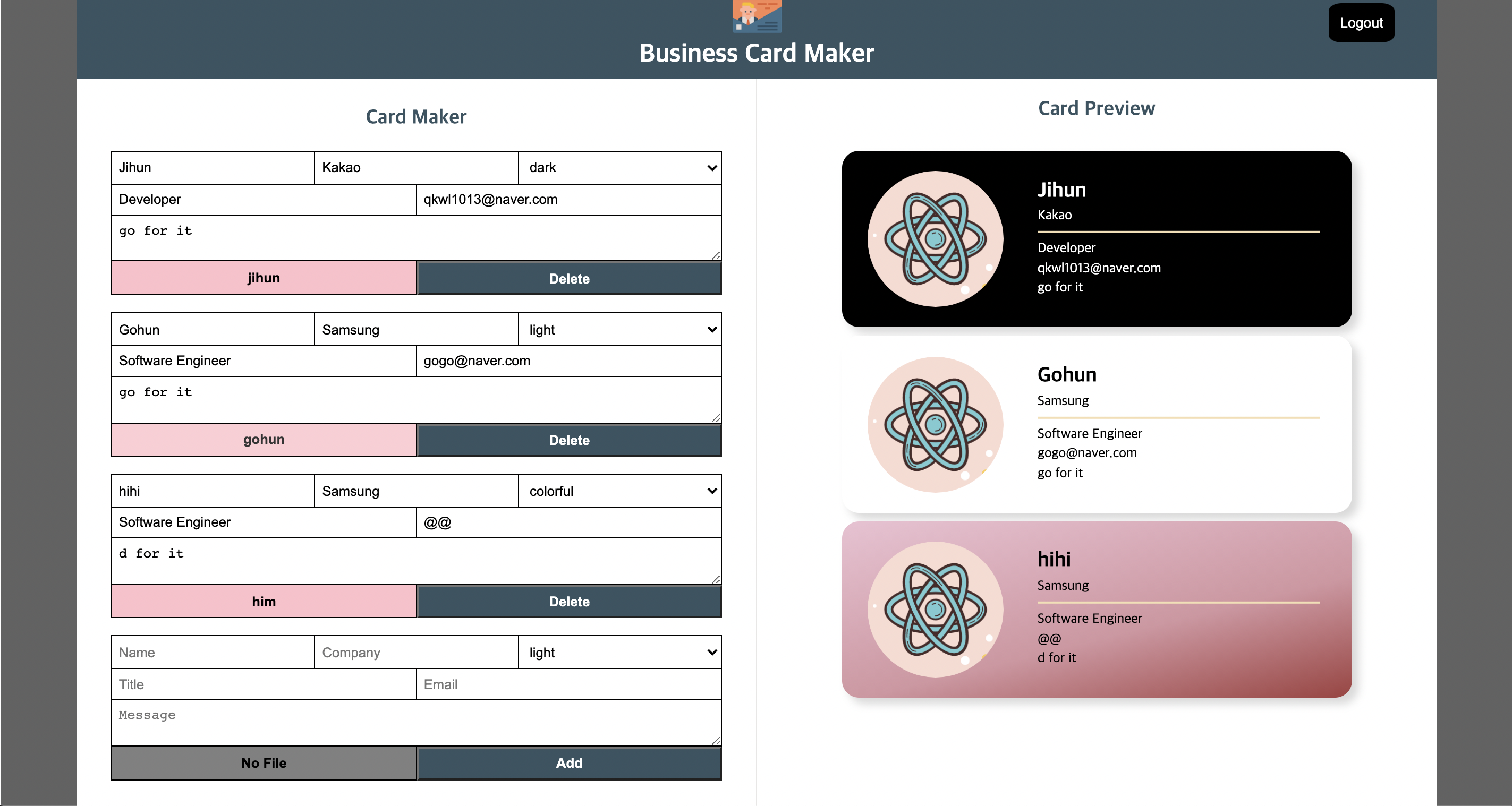Click the Logout button
The image size is (1512, 806).
click(1361, 23)
